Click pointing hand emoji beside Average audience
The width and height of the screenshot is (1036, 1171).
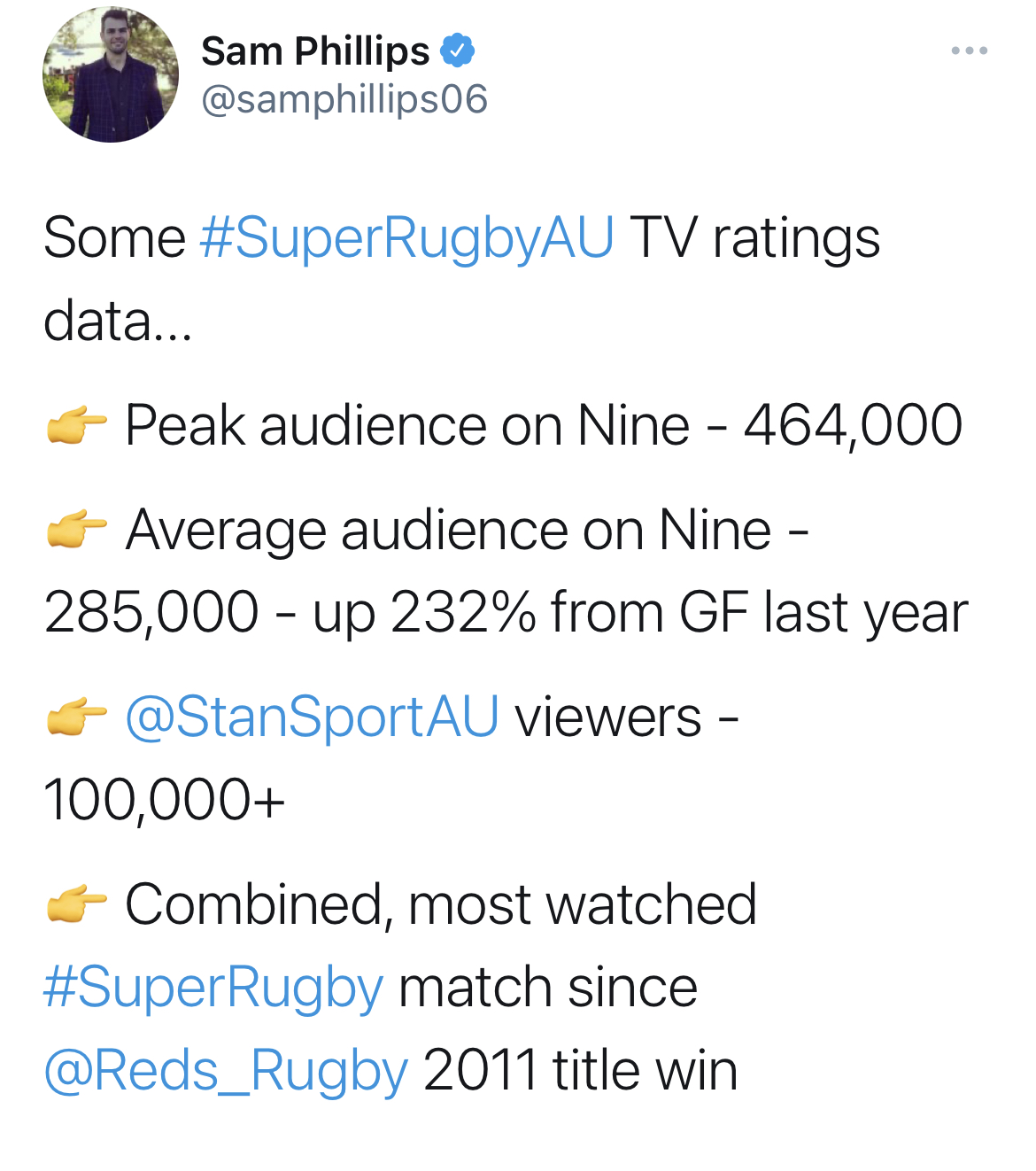tap(77, 530)
